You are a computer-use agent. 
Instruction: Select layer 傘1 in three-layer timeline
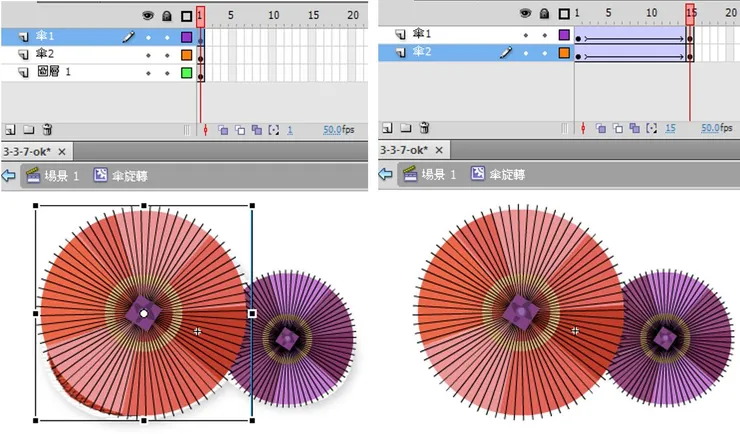(x=98, y=37)
